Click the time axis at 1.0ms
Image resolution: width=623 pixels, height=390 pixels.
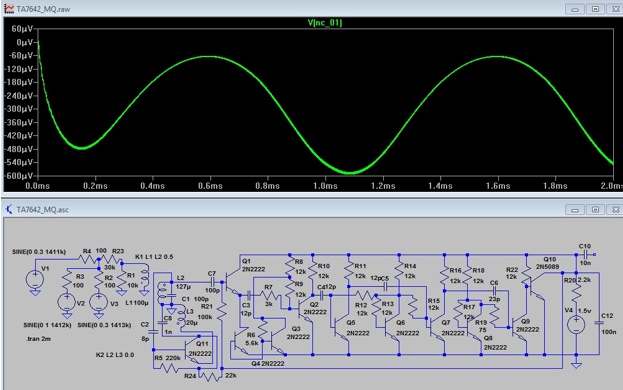click(325, 185)
